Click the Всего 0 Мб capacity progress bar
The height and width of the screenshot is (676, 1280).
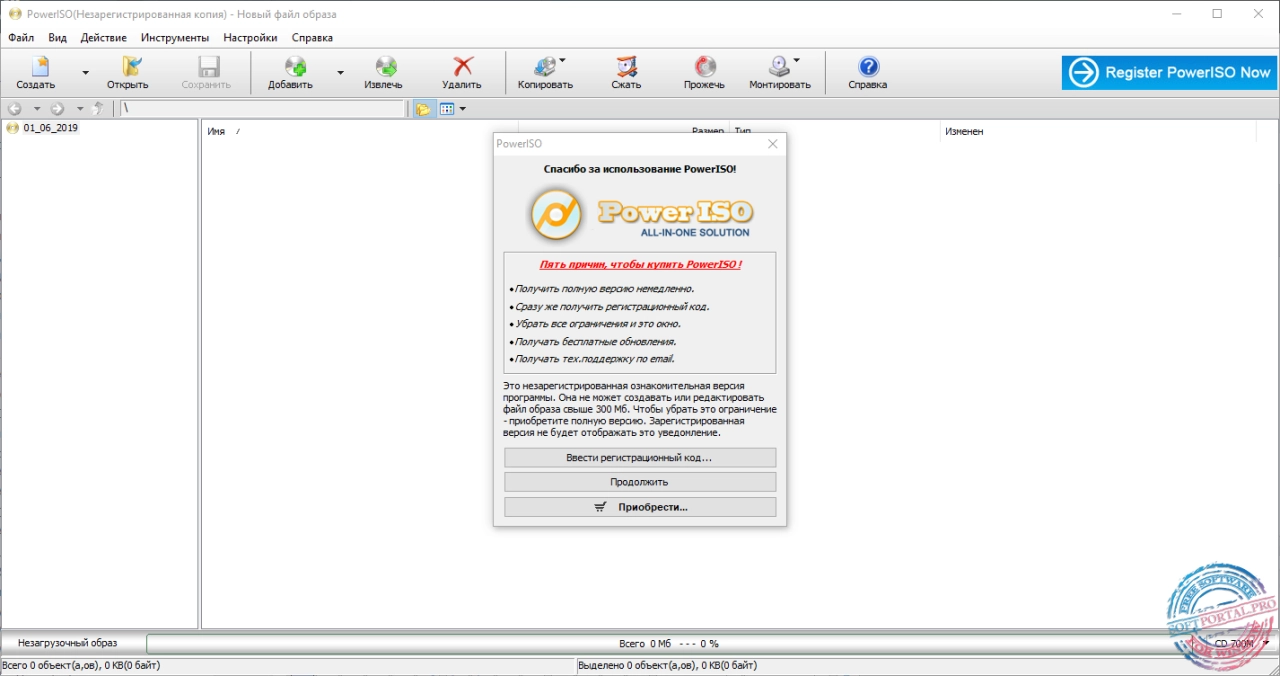pos(668,644)
